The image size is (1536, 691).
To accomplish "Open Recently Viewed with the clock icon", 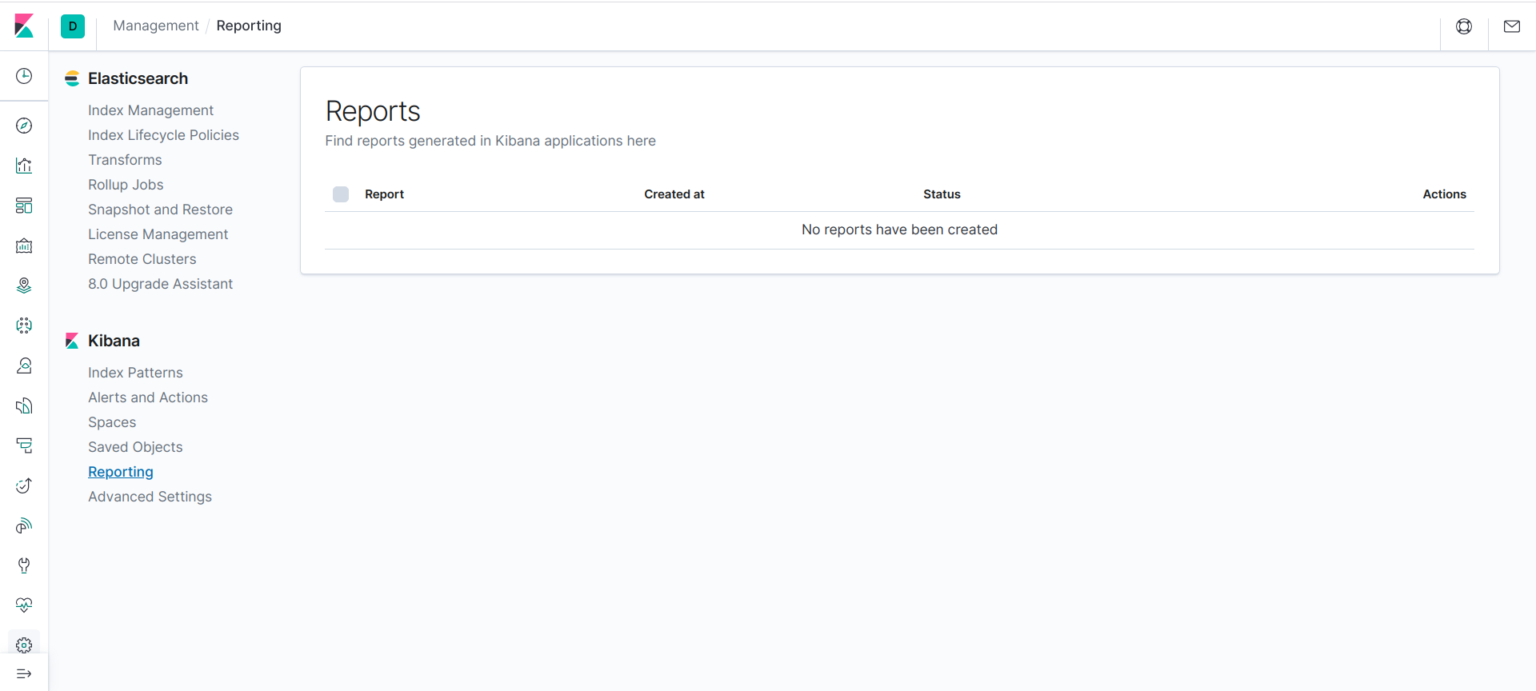I will (24, 75).
